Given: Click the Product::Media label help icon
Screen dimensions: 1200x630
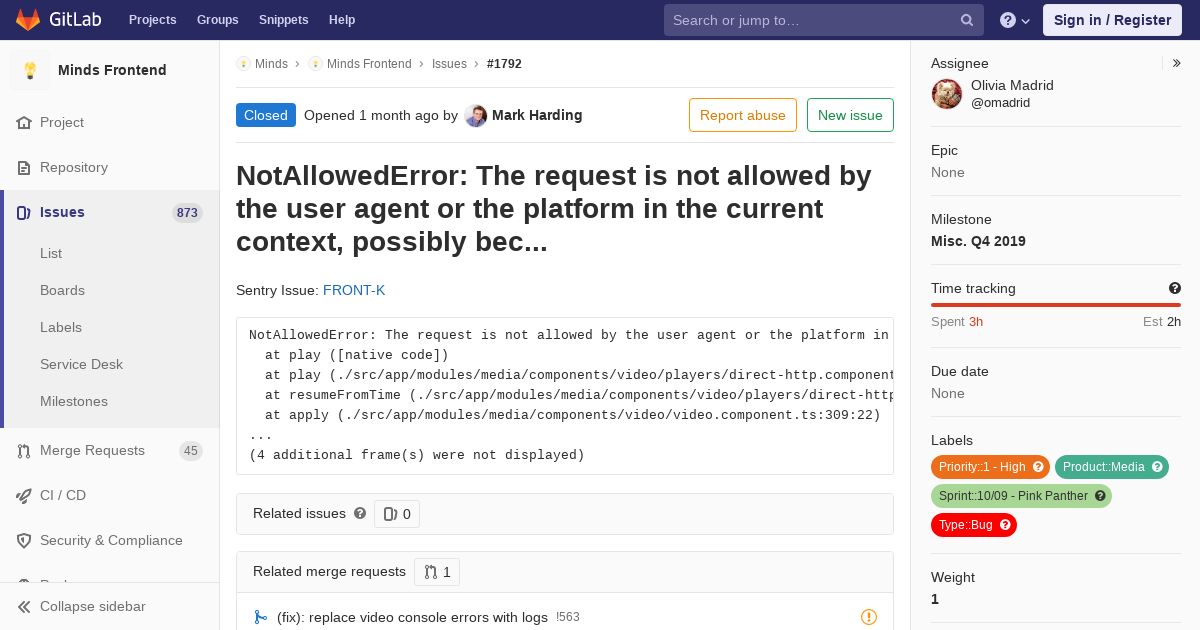Looking at the screenshot, I should point(1157,467).
